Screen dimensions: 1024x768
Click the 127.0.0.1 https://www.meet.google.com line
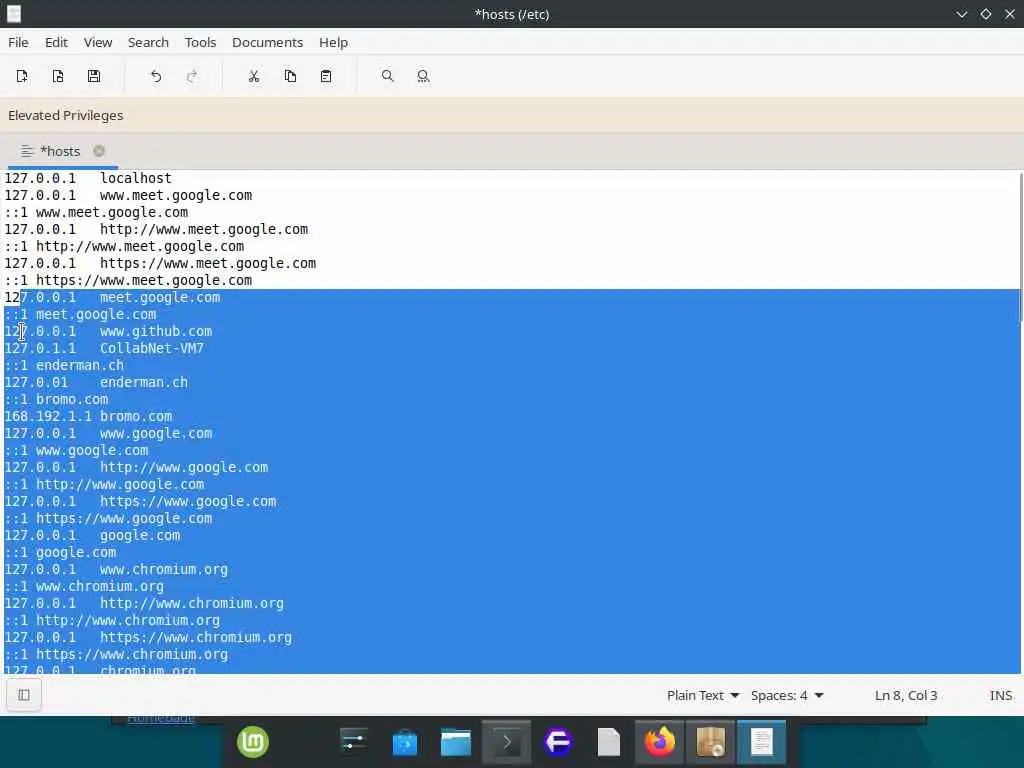[160, 263]
